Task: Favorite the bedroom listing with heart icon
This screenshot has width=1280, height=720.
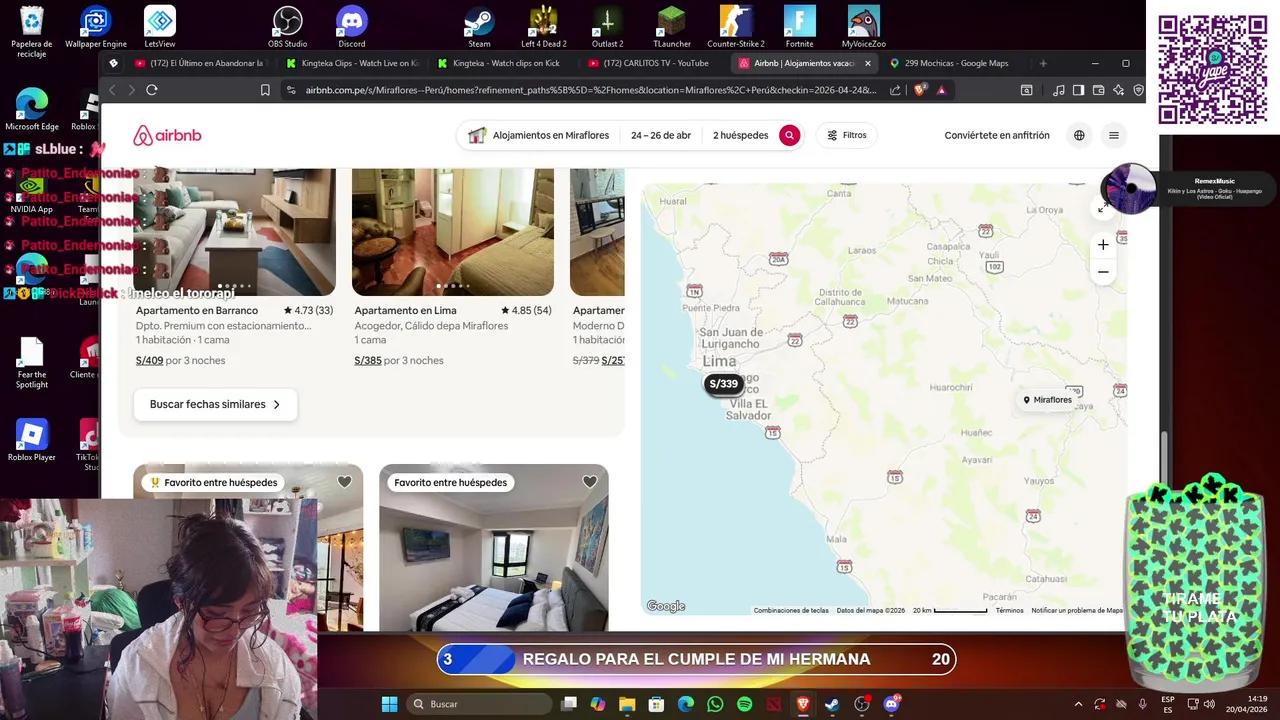Action: pyautogui.click(x=590, y=482)
